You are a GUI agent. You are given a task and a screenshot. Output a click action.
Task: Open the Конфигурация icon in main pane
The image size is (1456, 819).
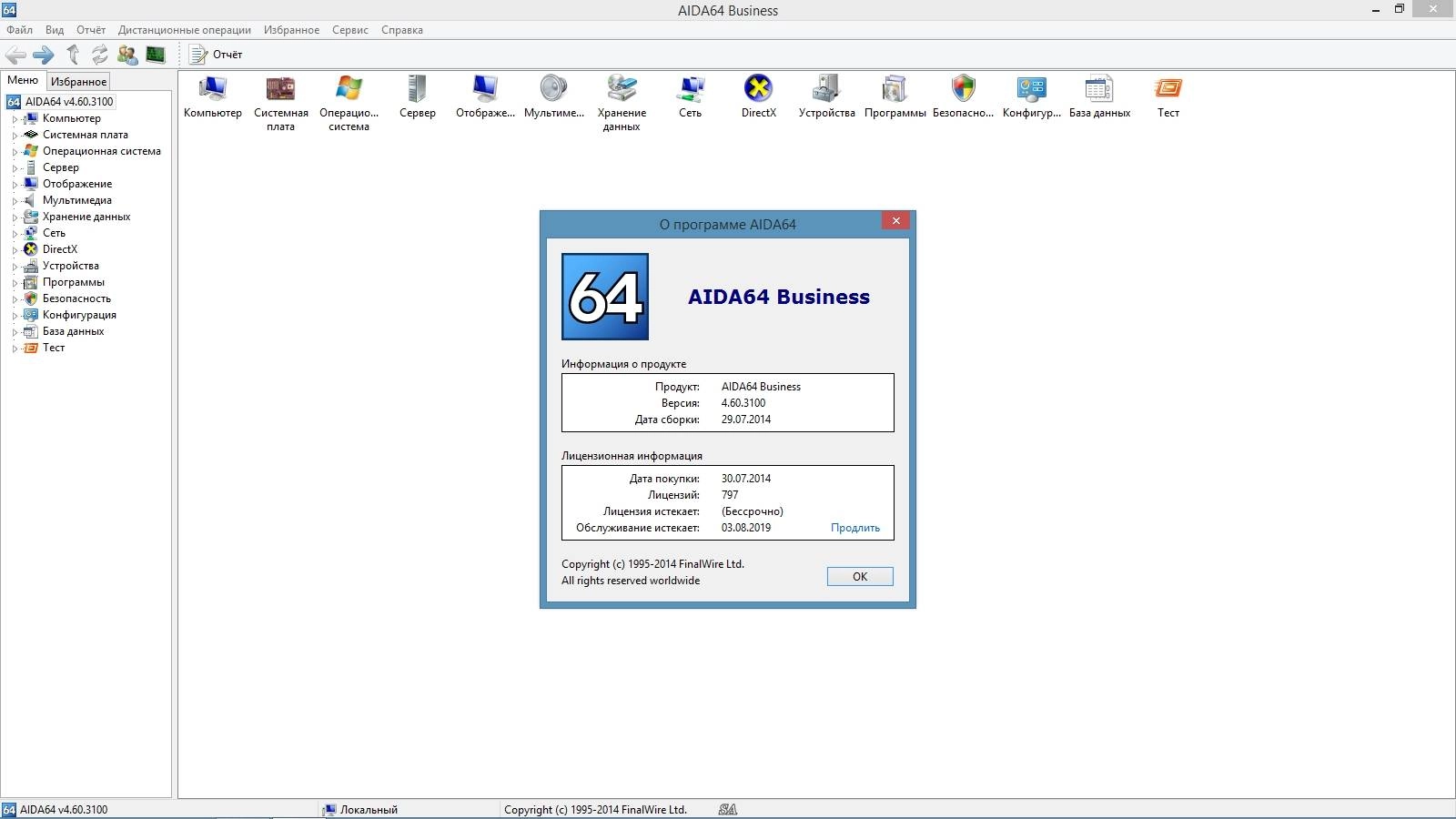(x=1031, y=89)
